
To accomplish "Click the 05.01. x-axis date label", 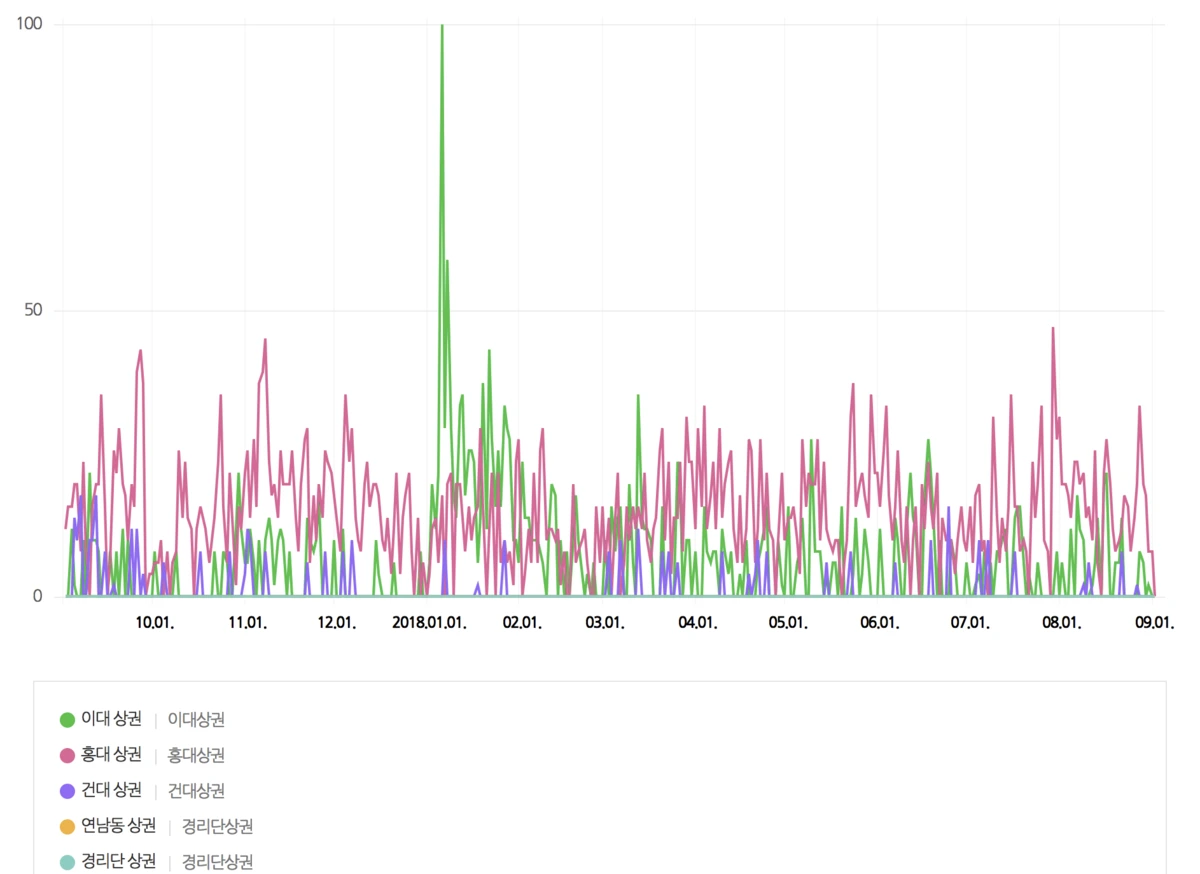I will pos(788,622).
